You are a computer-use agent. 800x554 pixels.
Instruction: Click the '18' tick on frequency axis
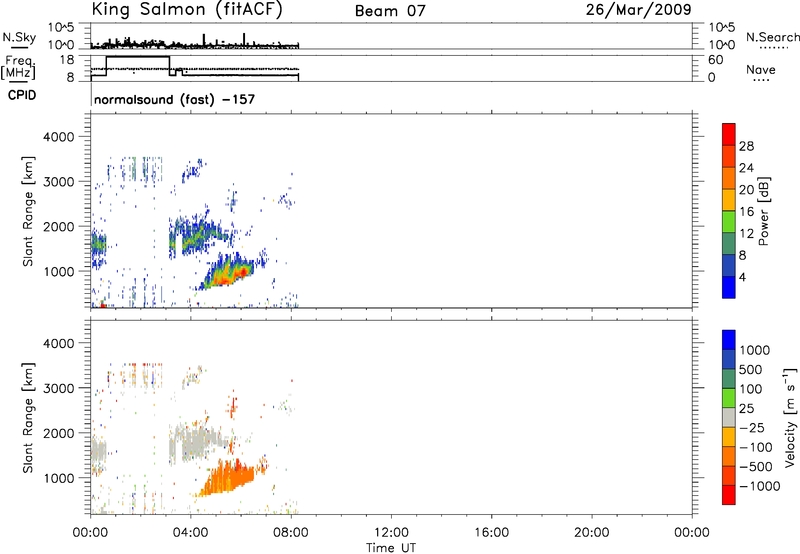[67, 60]
